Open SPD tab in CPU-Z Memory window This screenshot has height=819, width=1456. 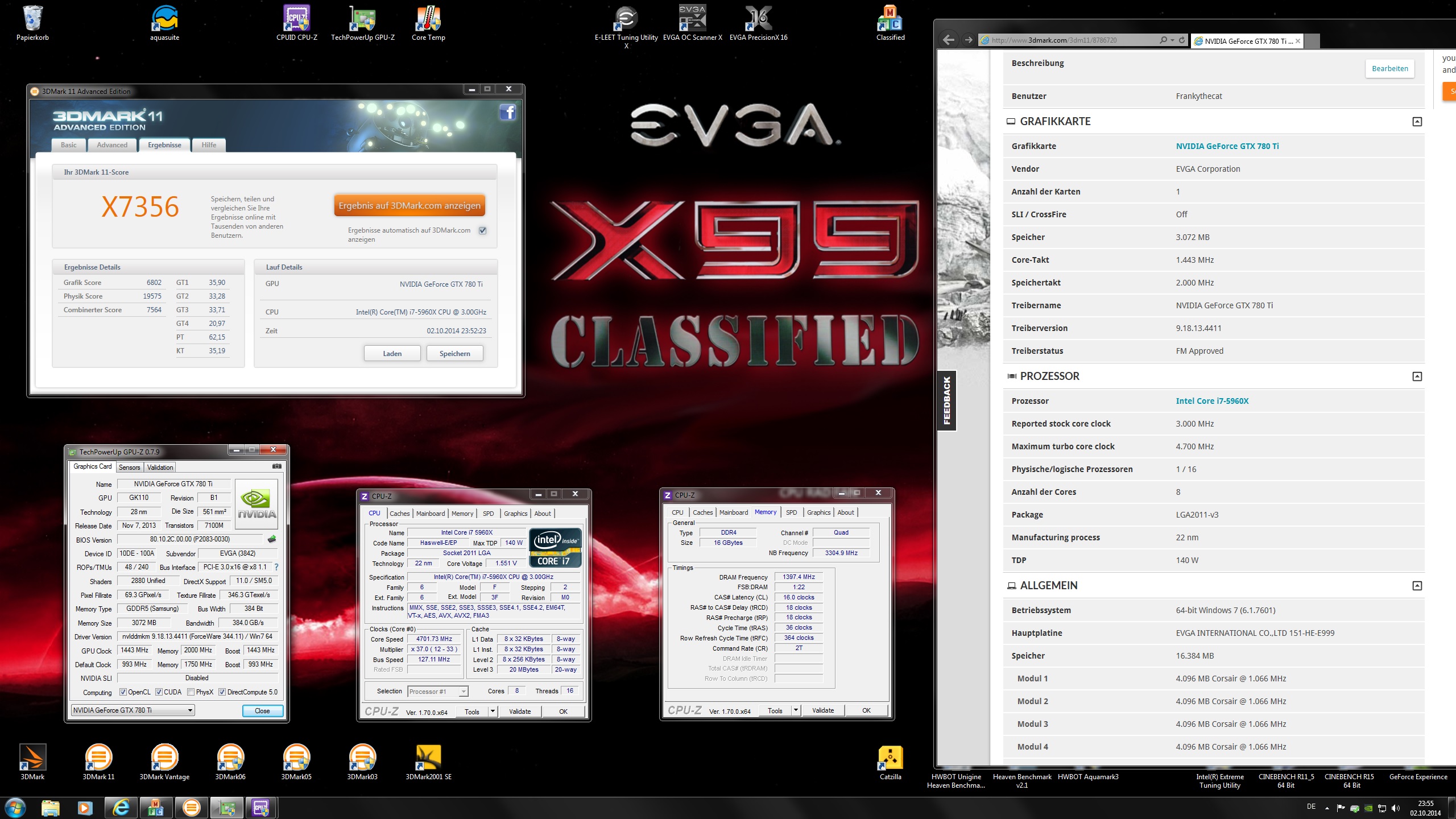(x=791, y=512)
